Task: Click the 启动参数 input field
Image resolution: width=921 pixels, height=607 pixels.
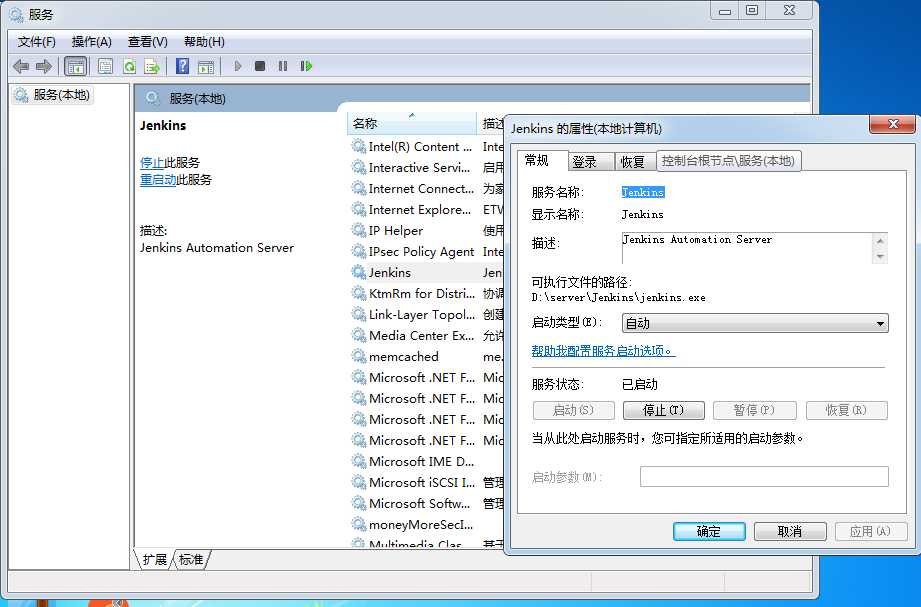Action: coord(764,477)
